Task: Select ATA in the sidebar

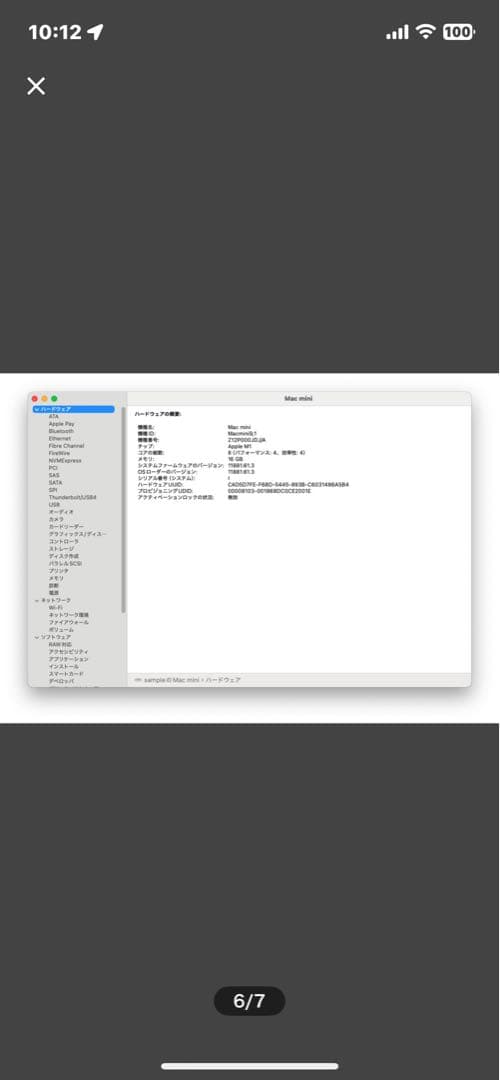Action: pyautogui.click(x=54, y=417)
